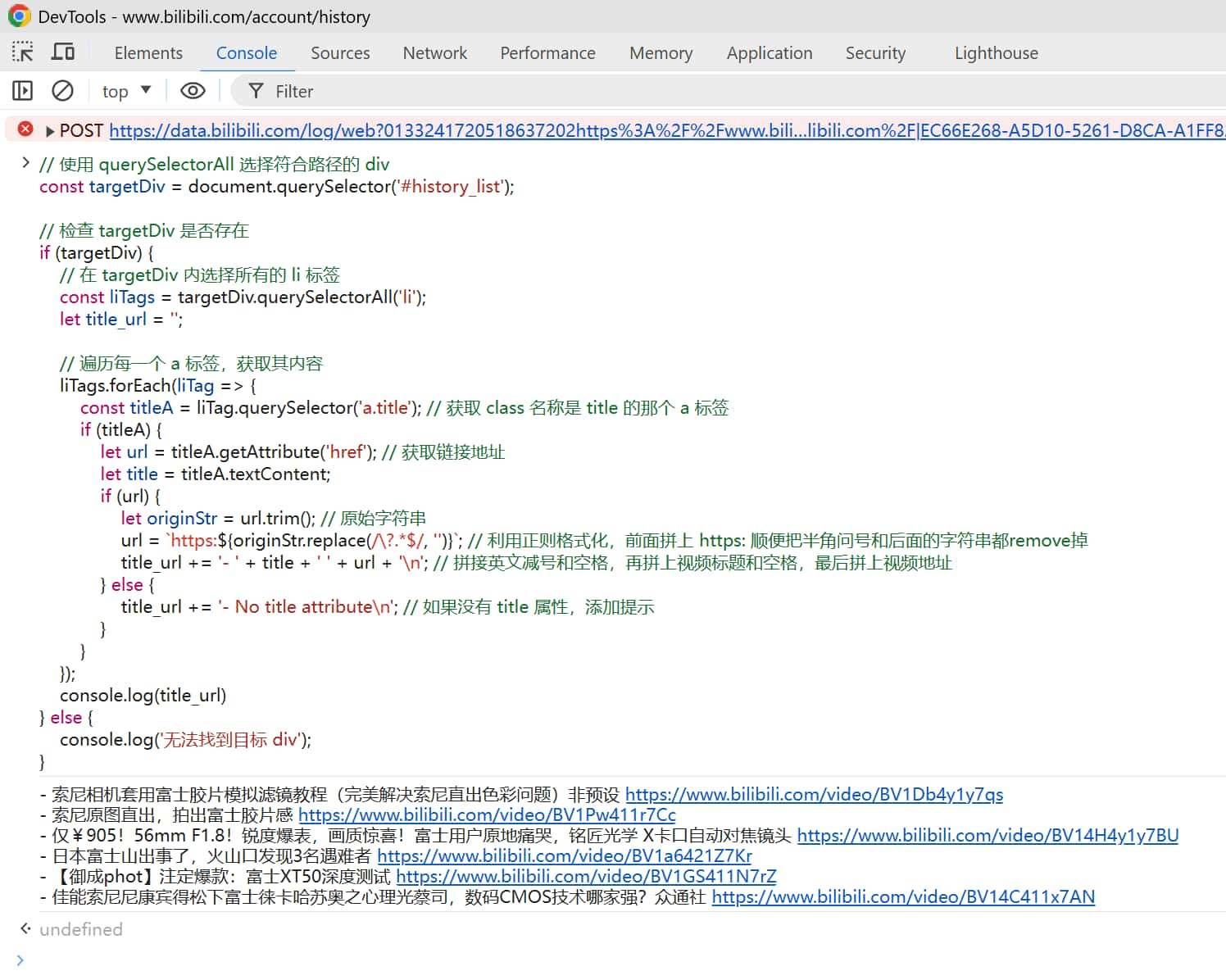Viewport: 1226px width, 980px height.
Task: Click code line 'let title = titleA.textContent;'
Action: pos(216,474)
